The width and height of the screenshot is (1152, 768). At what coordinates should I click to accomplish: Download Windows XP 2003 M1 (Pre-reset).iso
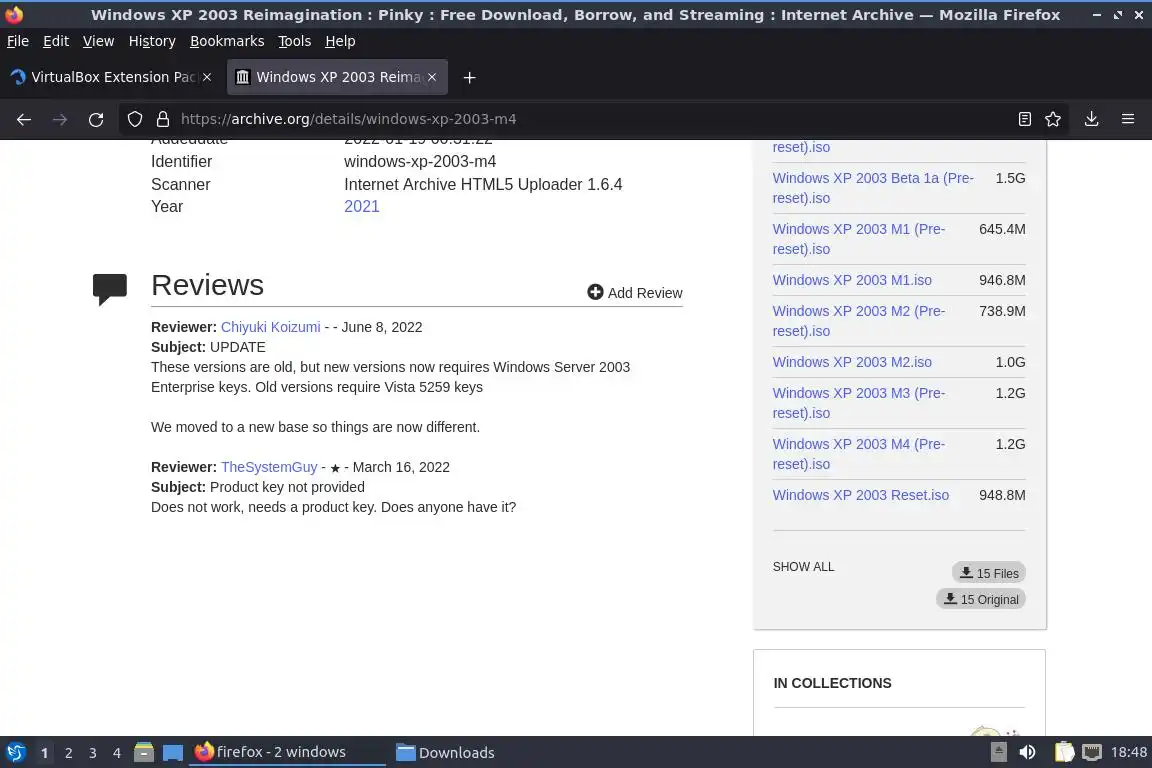859,239
